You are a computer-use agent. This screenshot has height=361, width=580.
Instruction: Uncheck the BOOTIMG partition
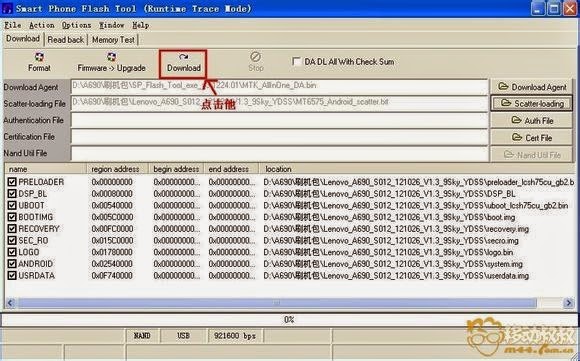12,217
